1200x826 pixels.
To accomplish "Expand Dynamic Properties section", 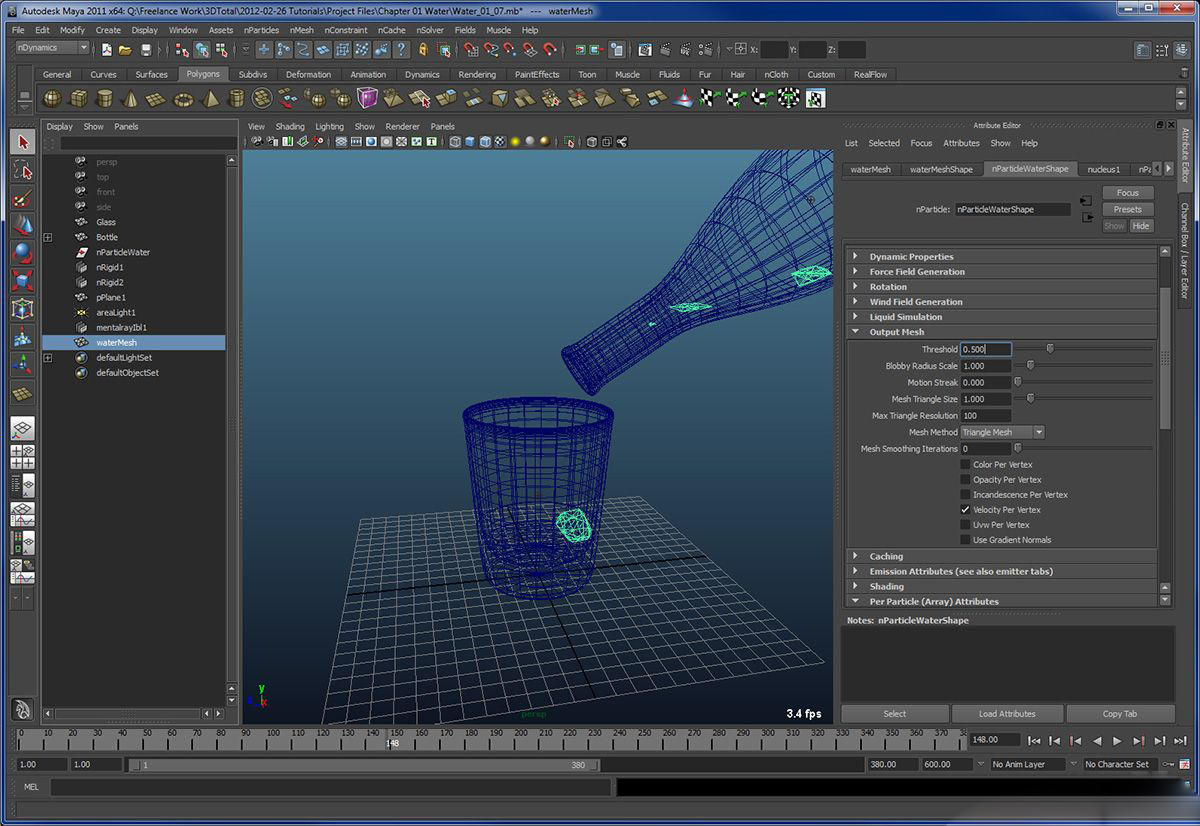I will click(x=1001, y=257).
